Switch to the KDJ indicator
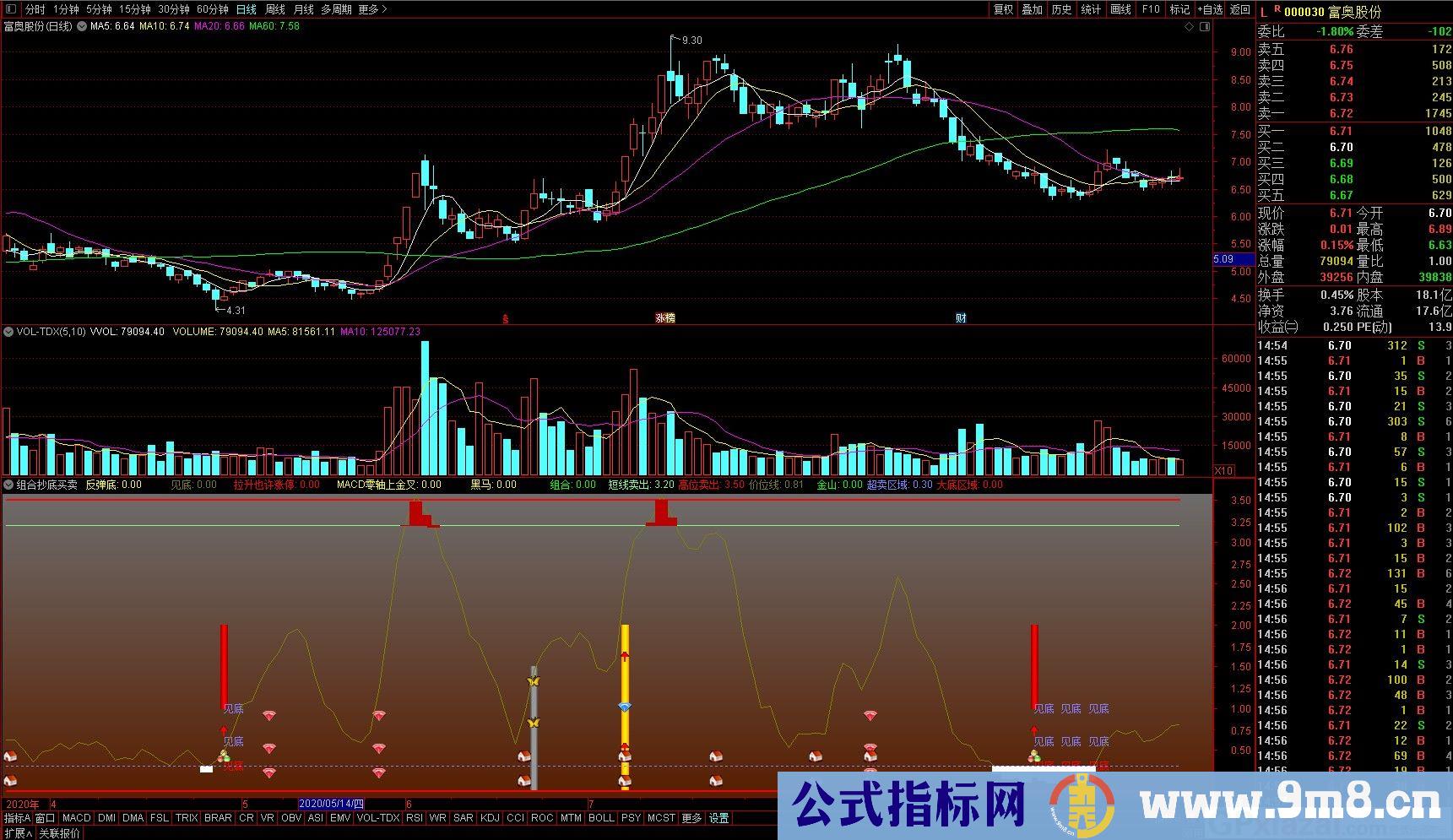The width and height of the screenshot is (1453, 840). [x=490, y=818]
